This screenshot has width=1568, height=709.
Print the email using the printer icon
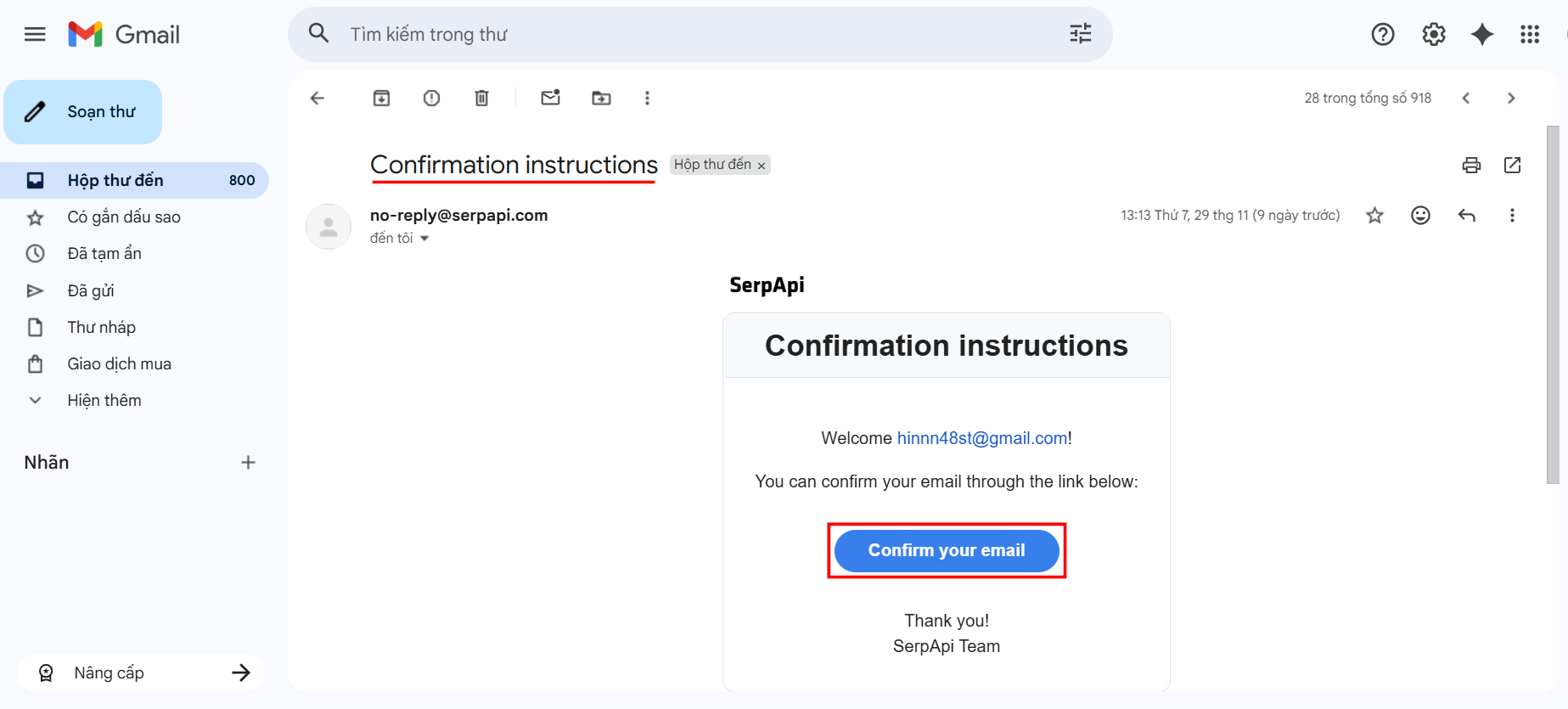point(1471,165)
